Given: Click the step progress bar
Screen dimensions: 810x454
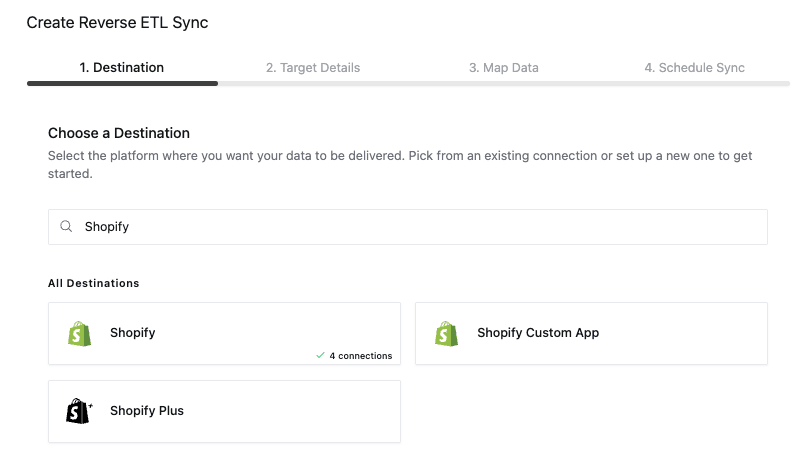Looking at the screenshot, I should coord(408,84).
